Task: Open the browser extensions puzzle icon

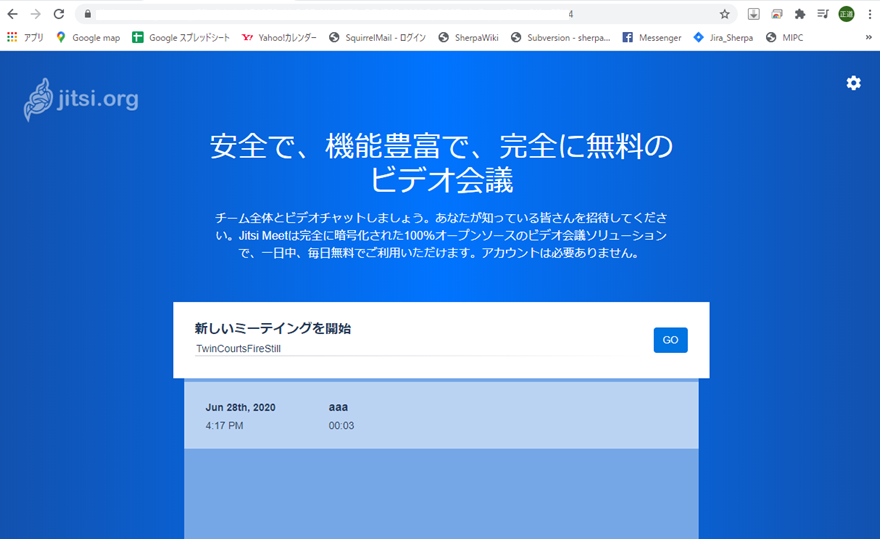Action: coord(800,14)
